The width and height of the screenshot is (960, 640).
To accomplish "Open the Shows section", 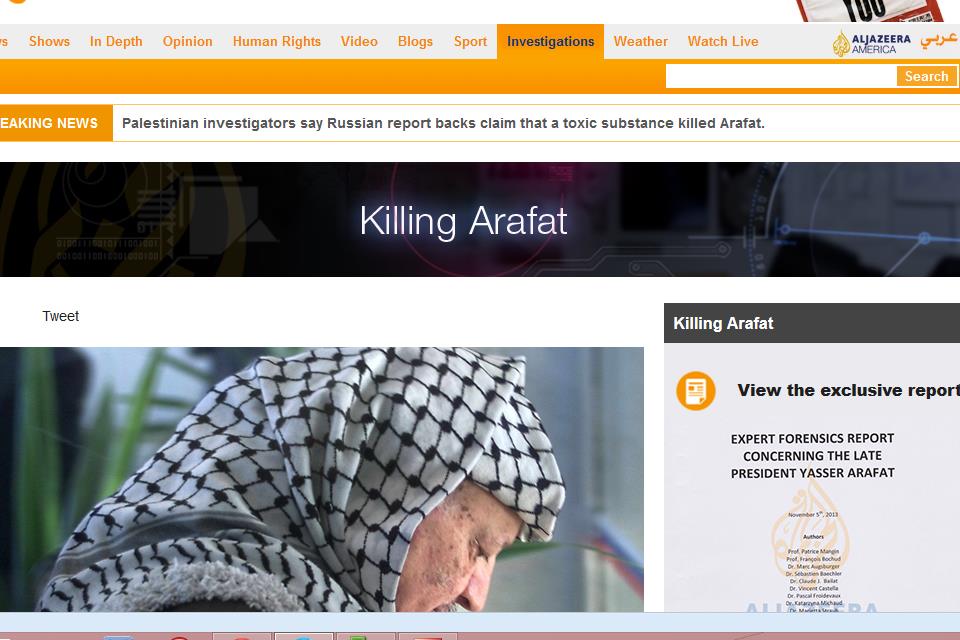I will 49,42.
